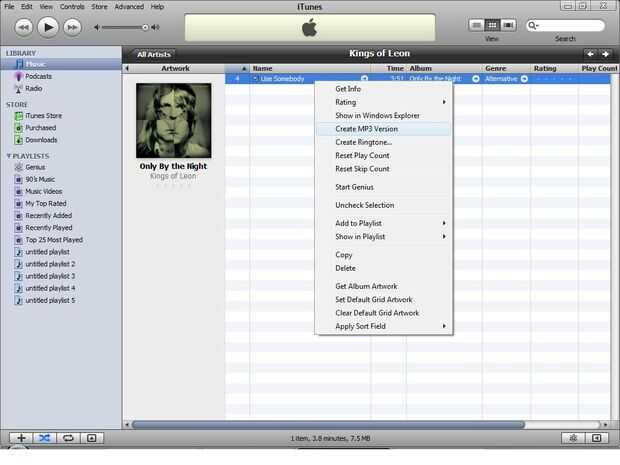Choose Get Album Artwork
Image resolution: width=620 pixels, height=465 pixels.
pos(384,286)
